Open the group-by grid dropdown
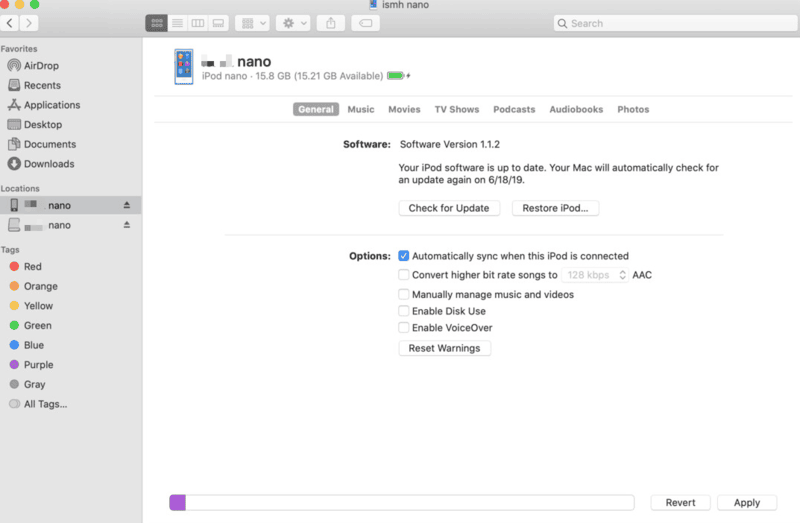800x523 pixels. click(253, 23)
